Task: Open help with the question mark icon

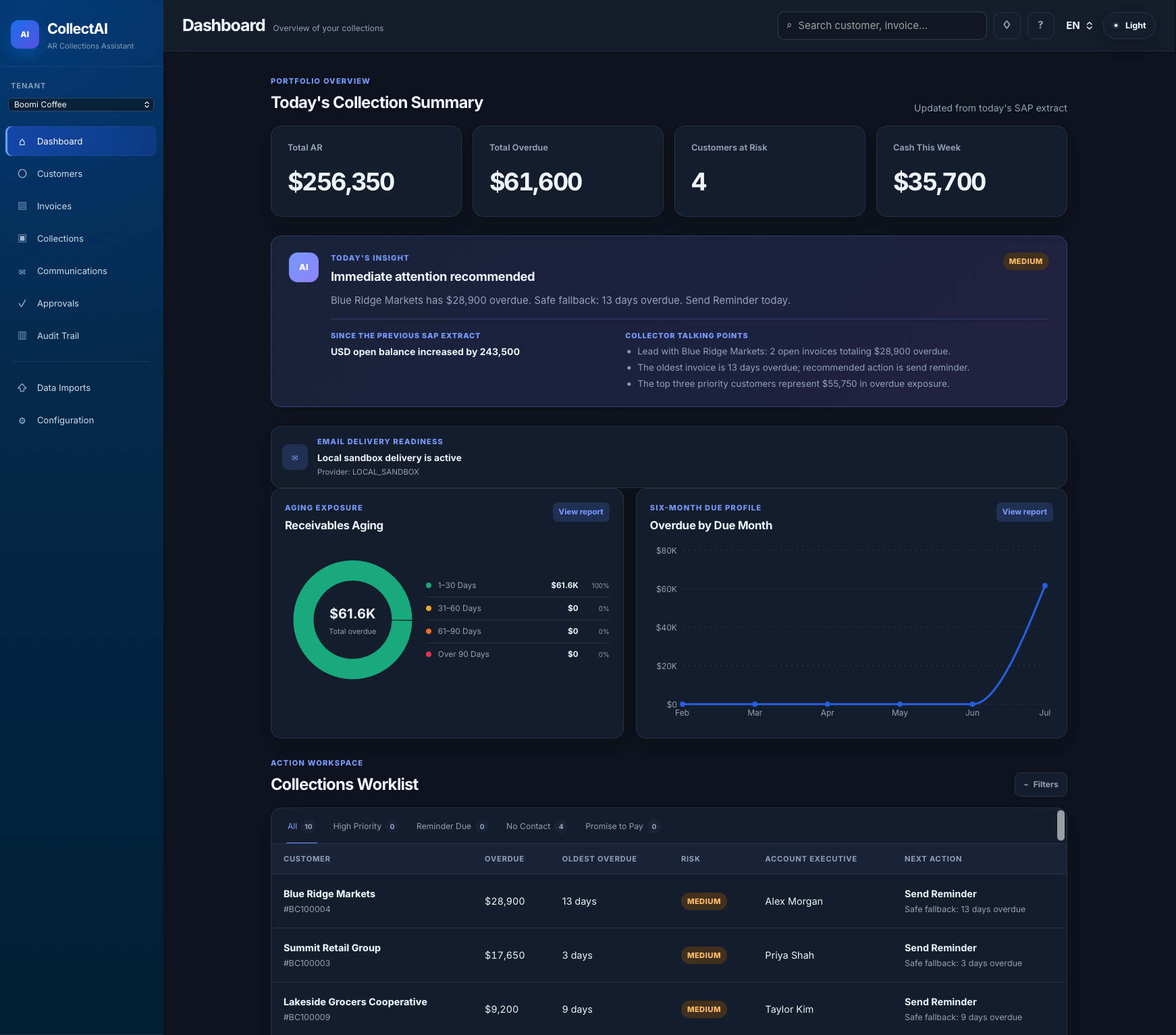Action: click(1040, 26)
